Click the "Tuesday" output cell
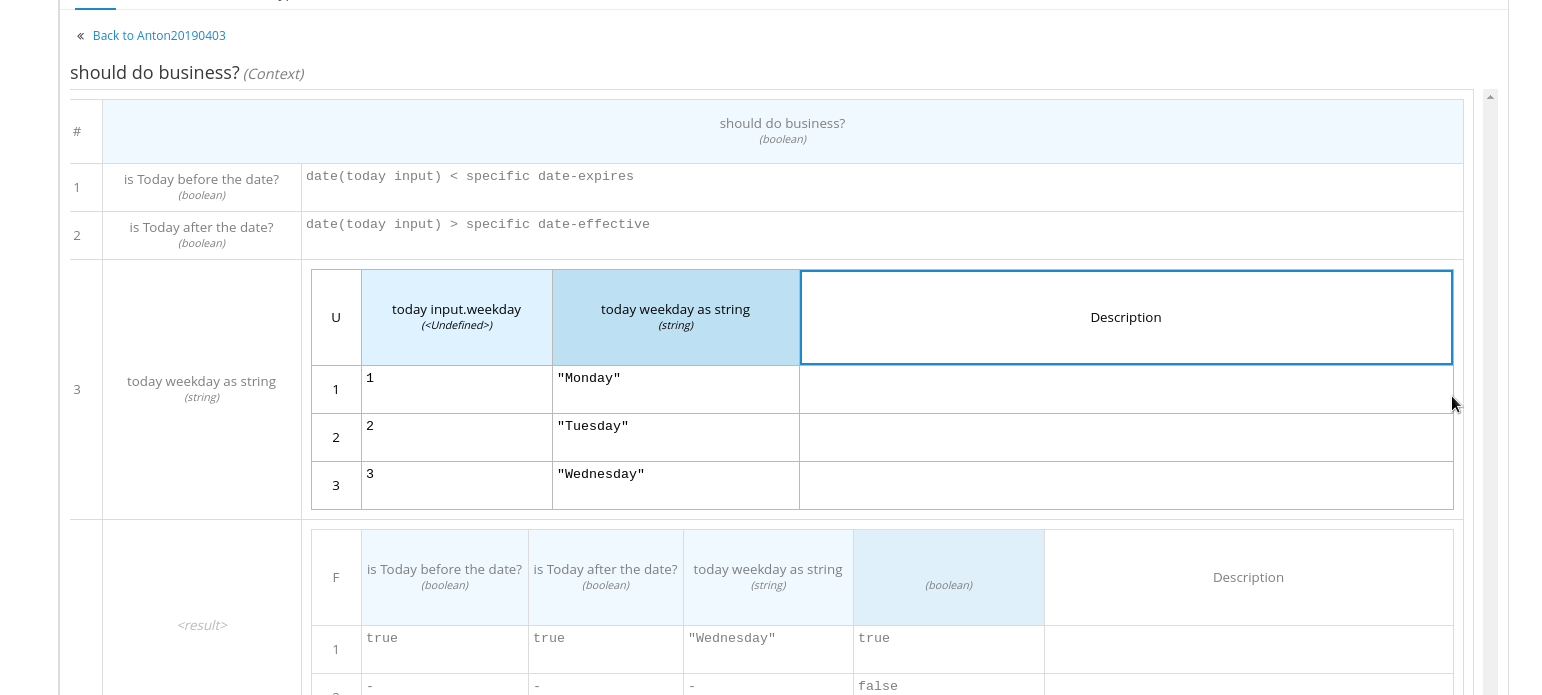Image resolution: width=1542 pixels, height=695 pixels. pos(675,437)
